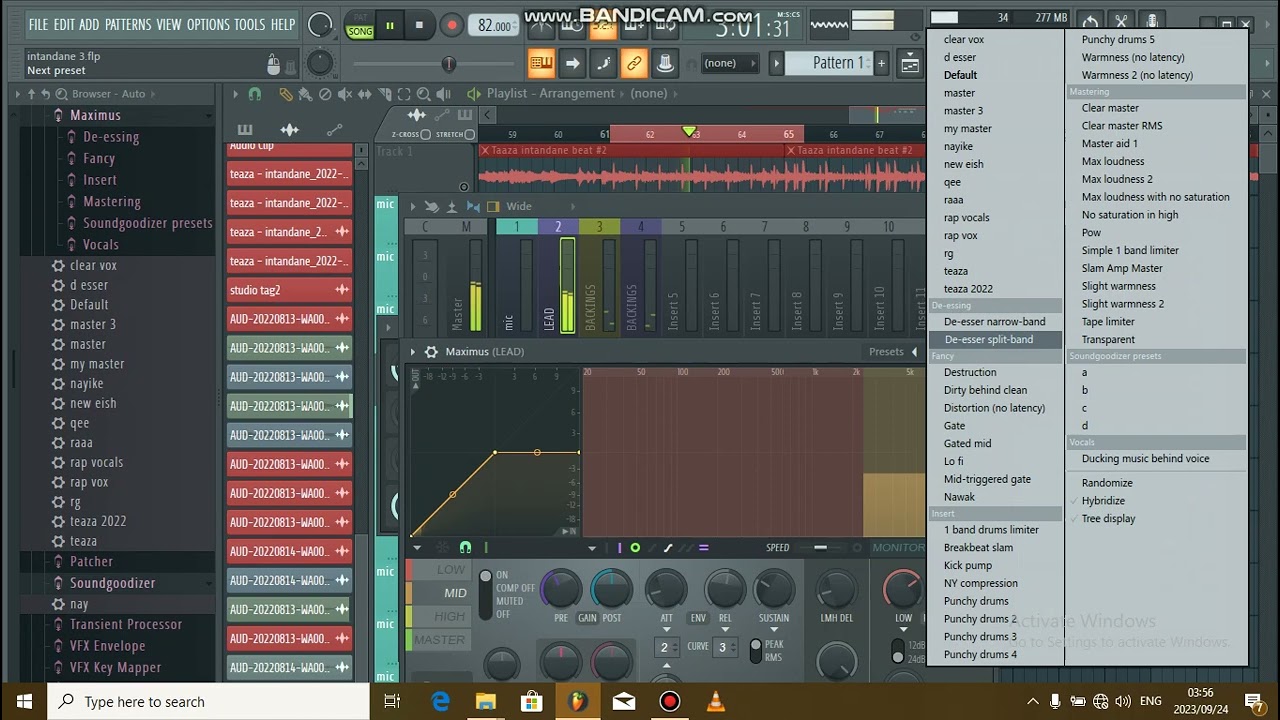Viewport: 1280px width, 720px height.
Task: Choose 'Tape limiter' preset
Action: pyautogui.click(x=1108, y=322)
